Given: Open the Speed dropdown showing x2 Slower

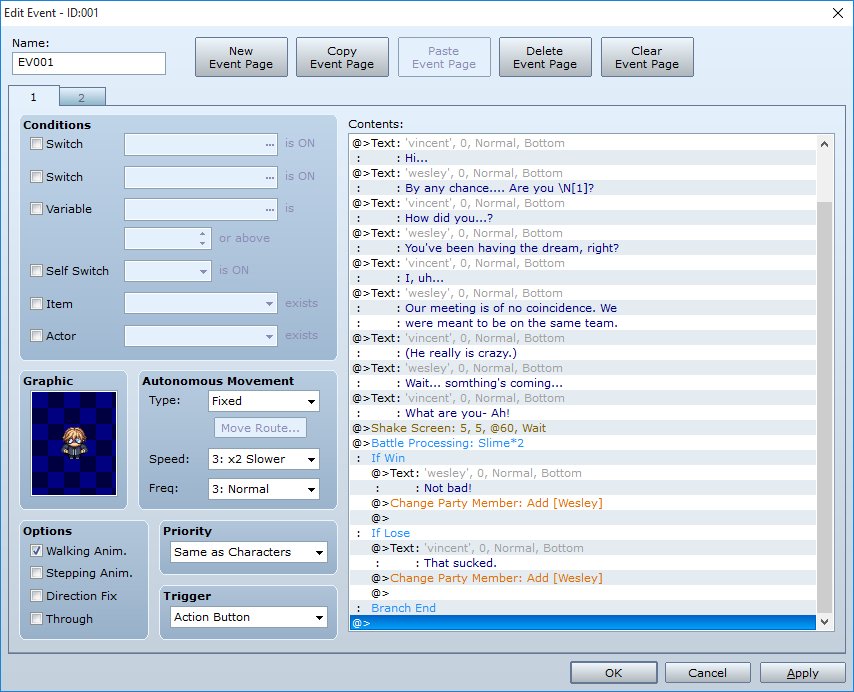Looking at the screenshot, I should pos(264,459).
